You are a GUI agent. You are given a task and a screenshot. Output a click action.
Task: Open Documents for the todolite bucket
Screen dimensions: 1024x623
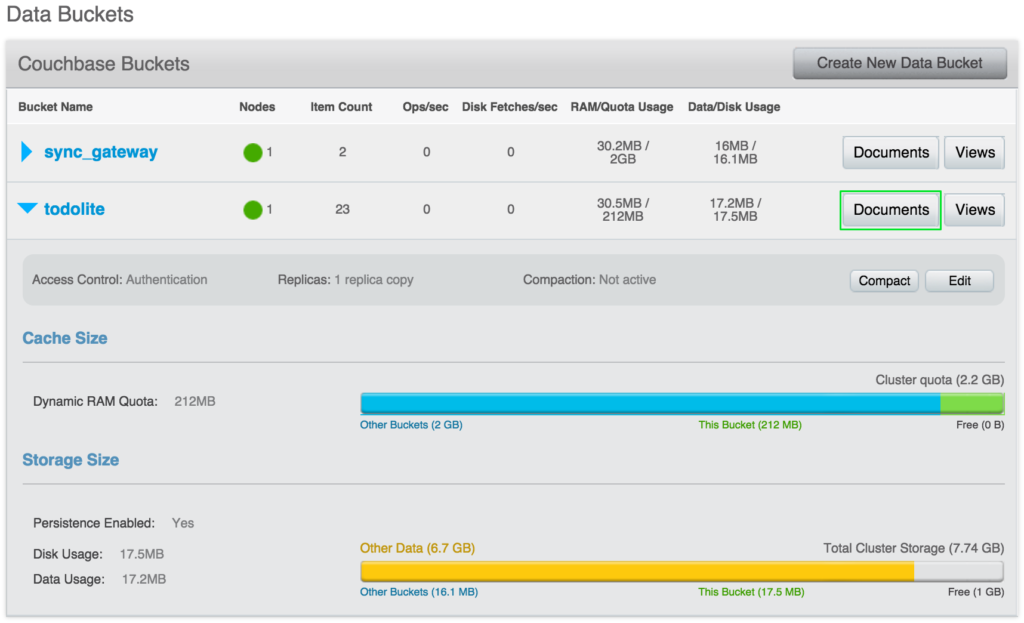[x=889, y=210]
